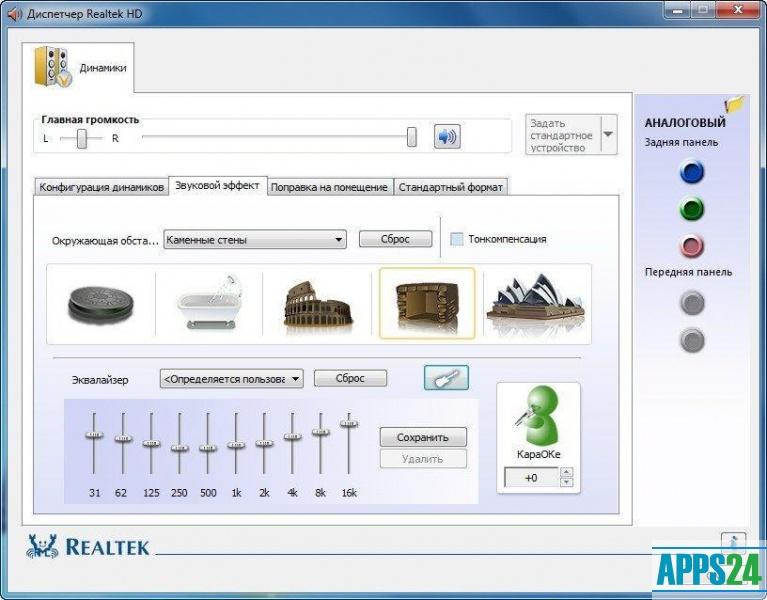Click the main volume slider handle
This screenshot has height=600, width=767.
(412, 137)
